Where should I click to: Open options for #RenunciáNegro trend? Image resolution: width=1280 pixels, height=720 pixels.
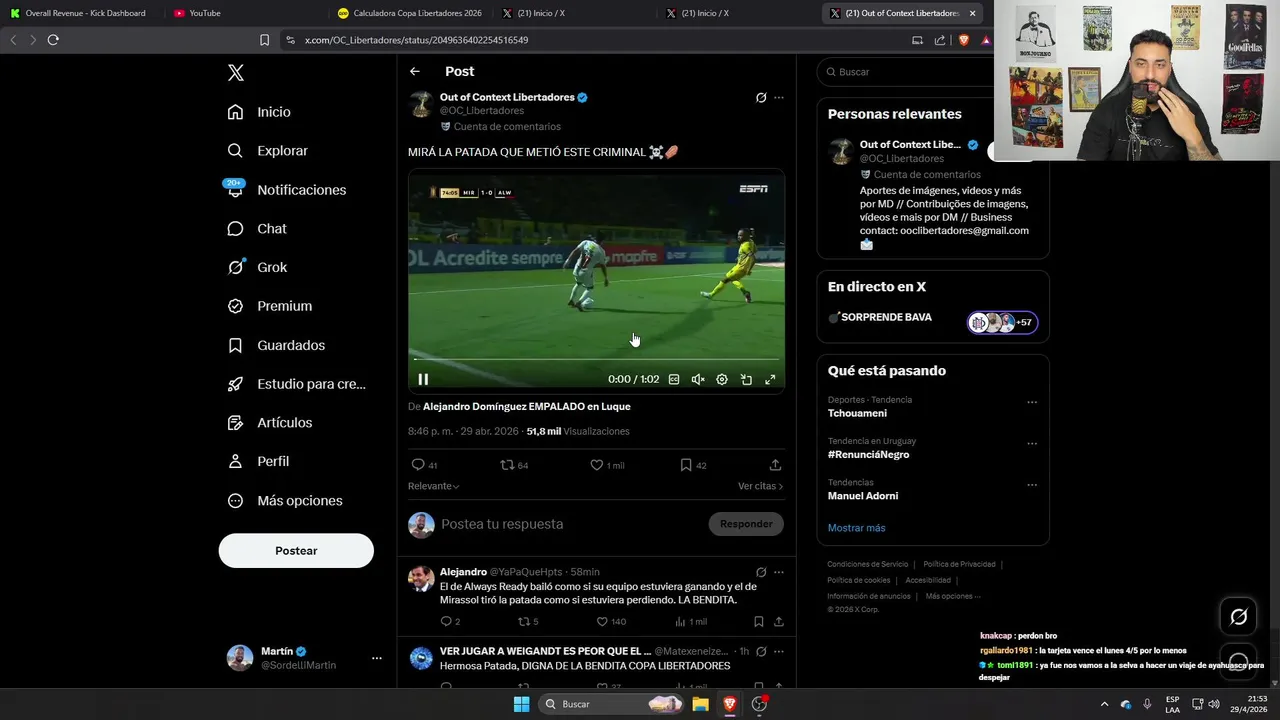(x=1032, y=444)
